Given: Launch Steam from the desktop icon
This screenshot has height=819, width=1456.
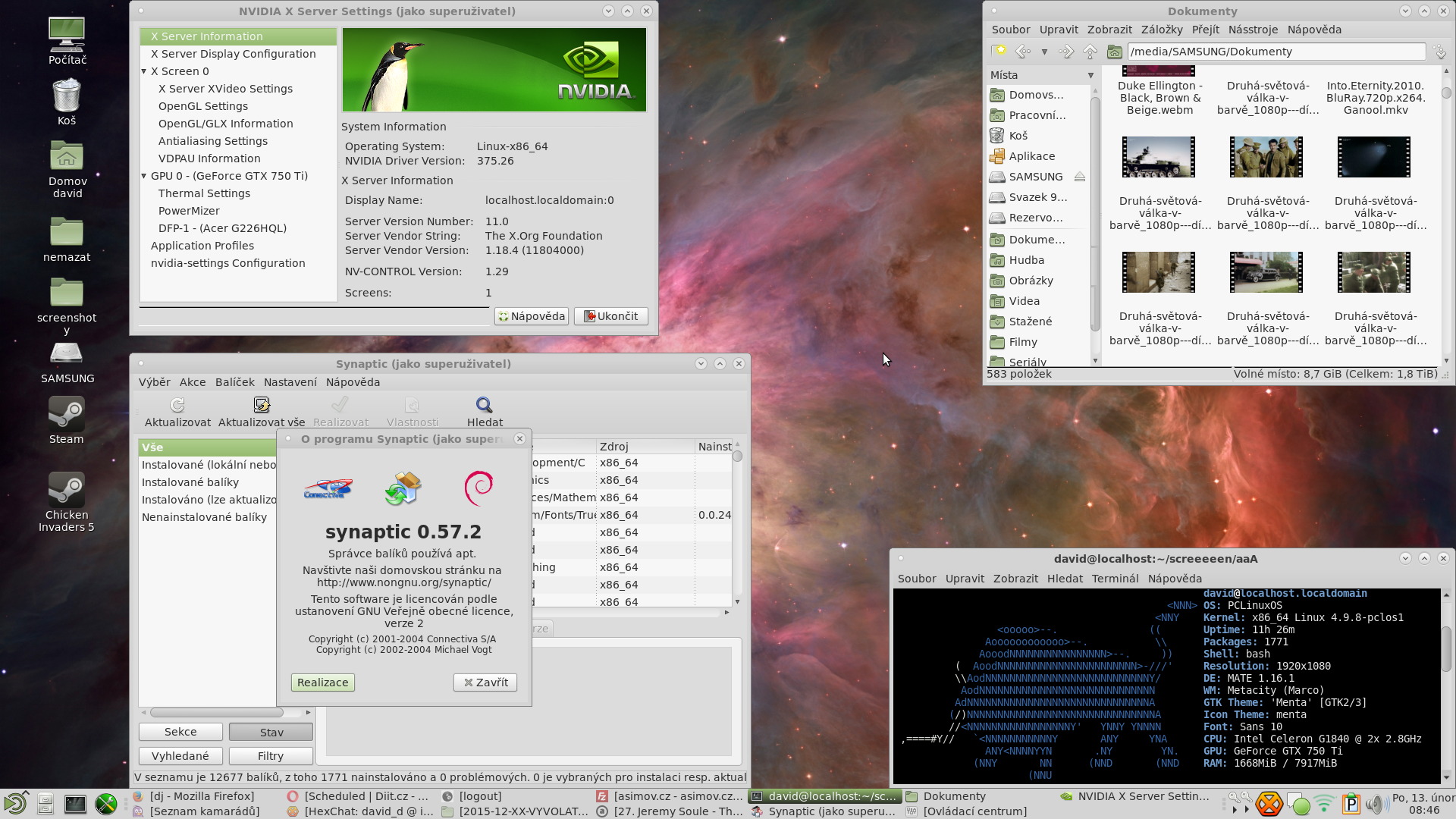Looking at the screenshot, I should click(67, 421).
